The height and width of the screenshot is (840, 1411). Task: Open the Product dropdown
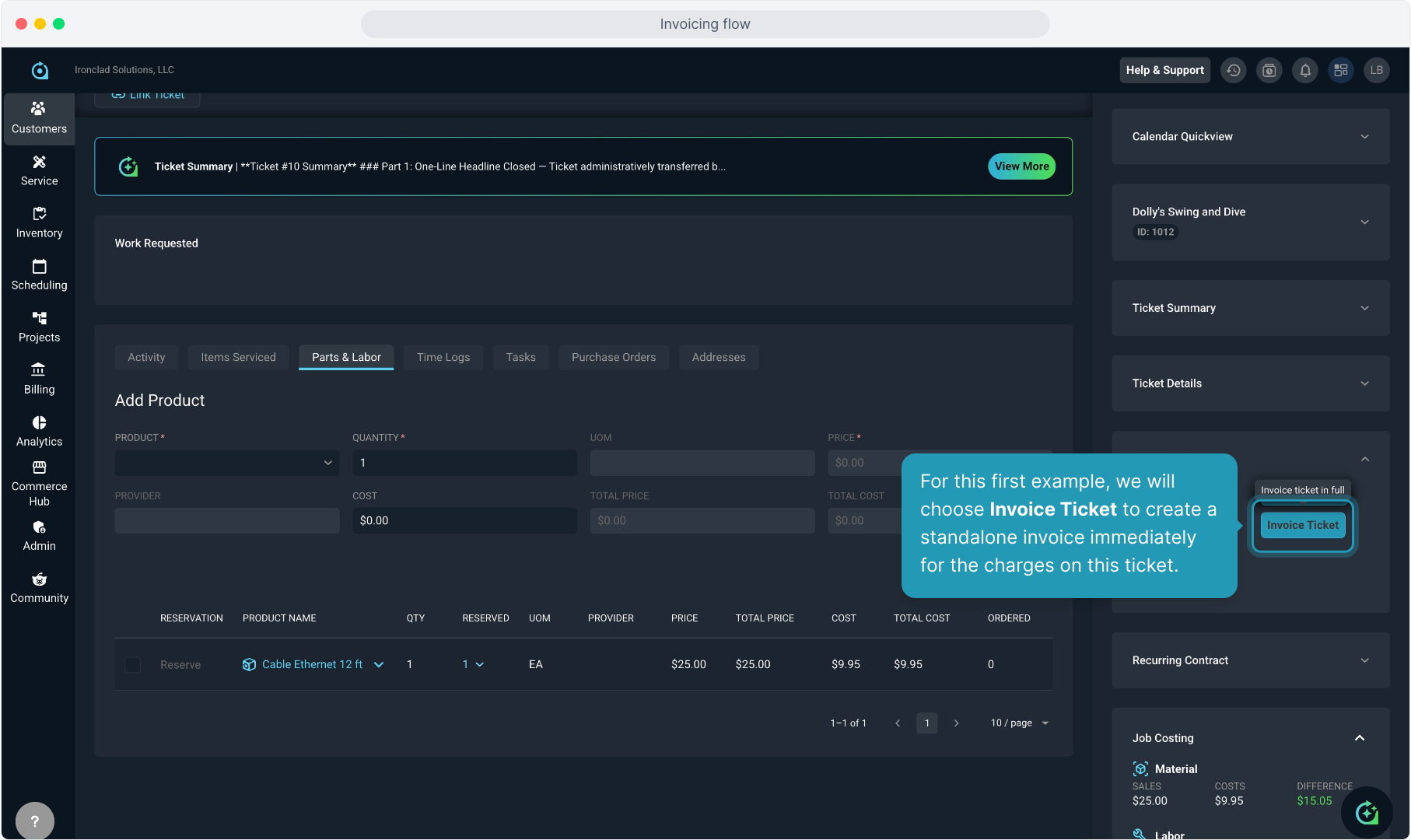click(227, 463)
